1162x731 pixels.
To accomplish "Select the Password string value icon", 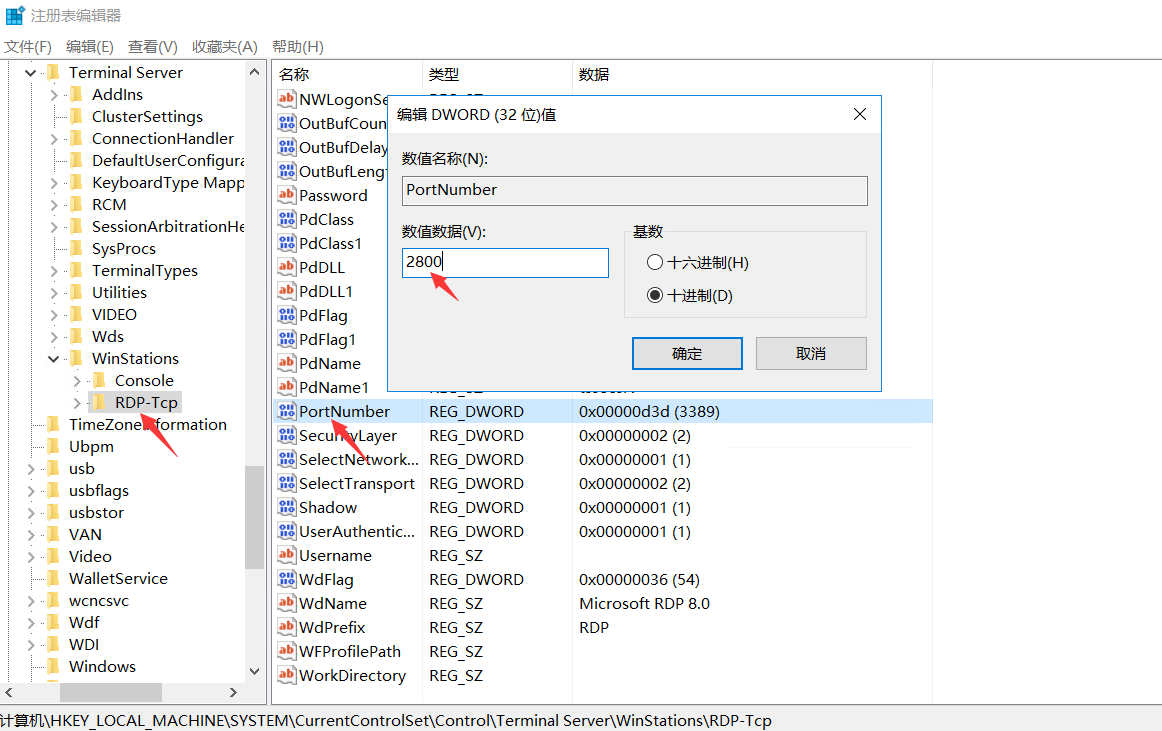I will coord(287,196).
